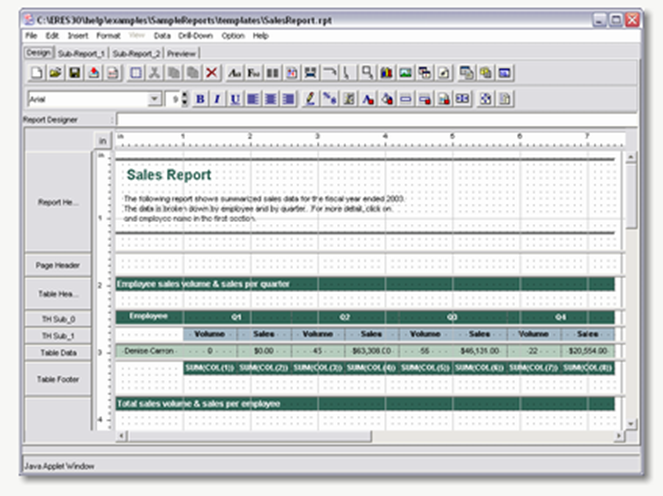Toggle underline formatting
Viewport: 663px width, 496px height.
235,99
